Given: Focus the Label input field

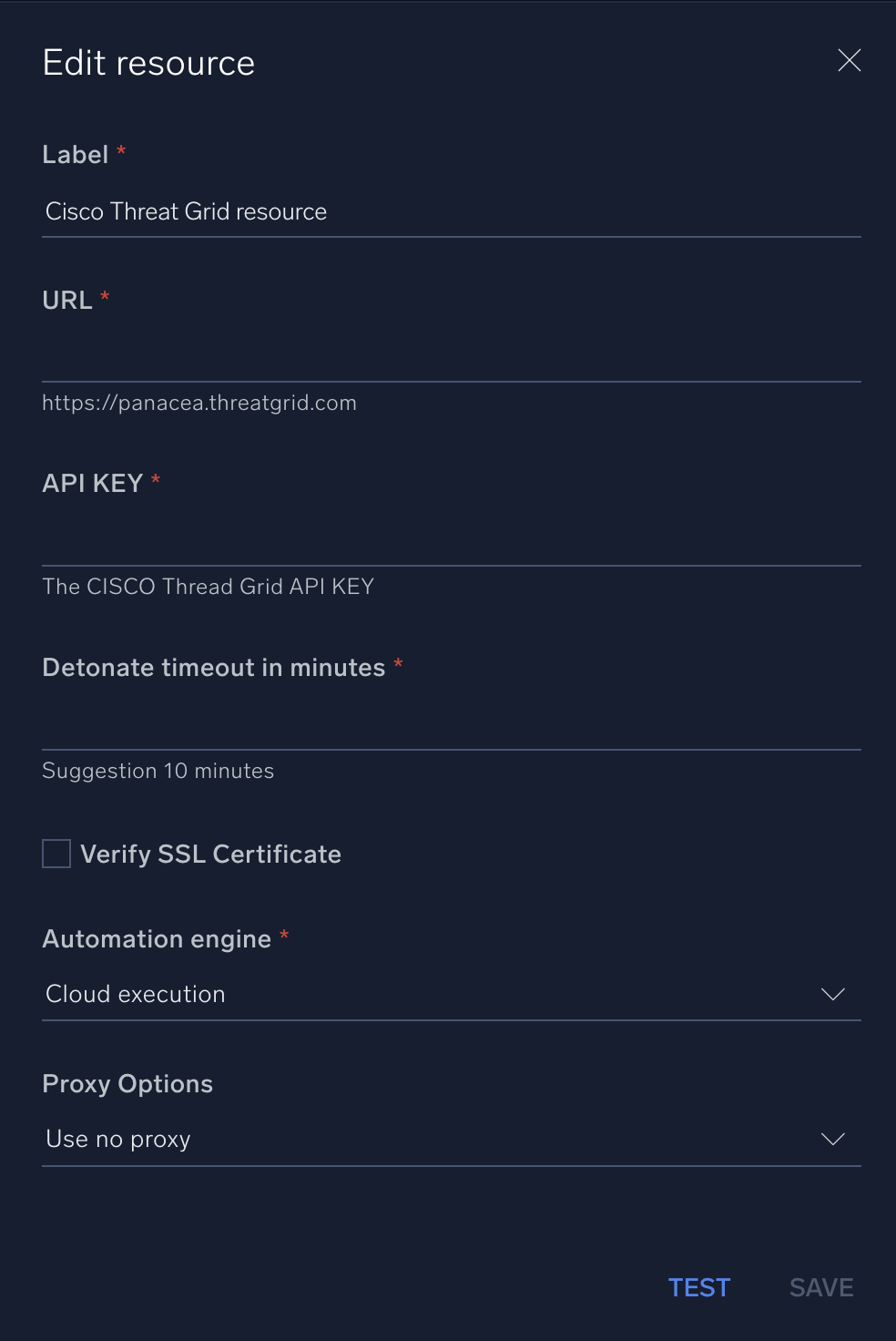Looking at the screenshot, I should click(451, 211).
